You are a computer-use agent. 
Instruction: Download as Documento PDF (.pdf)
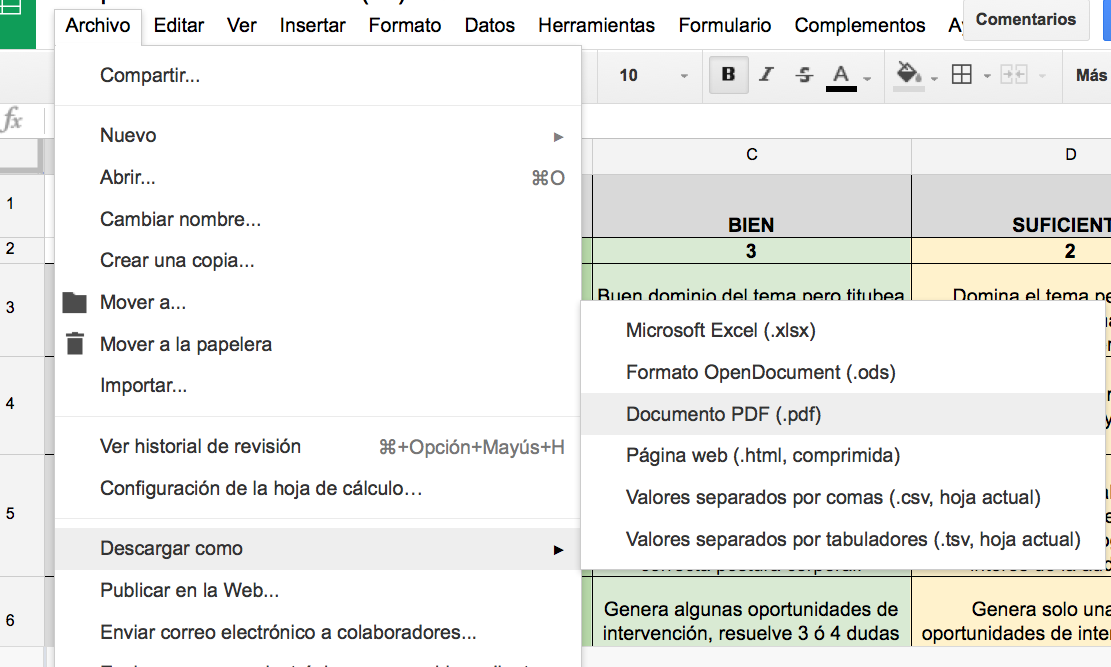tap(842, 414)
